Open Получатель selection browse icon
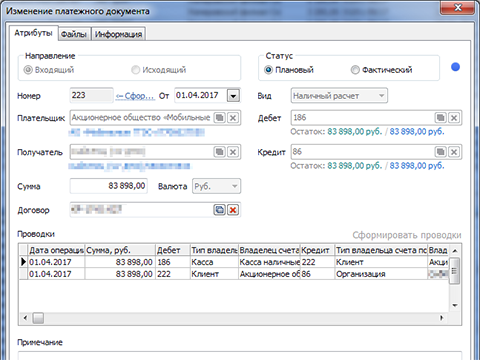 (x=219, y=152)
